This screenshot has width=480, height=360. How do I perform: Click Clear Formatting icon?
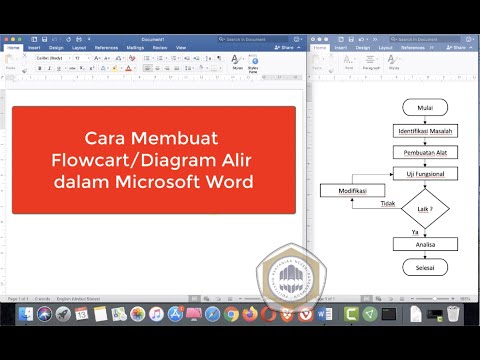pos(132,58)
